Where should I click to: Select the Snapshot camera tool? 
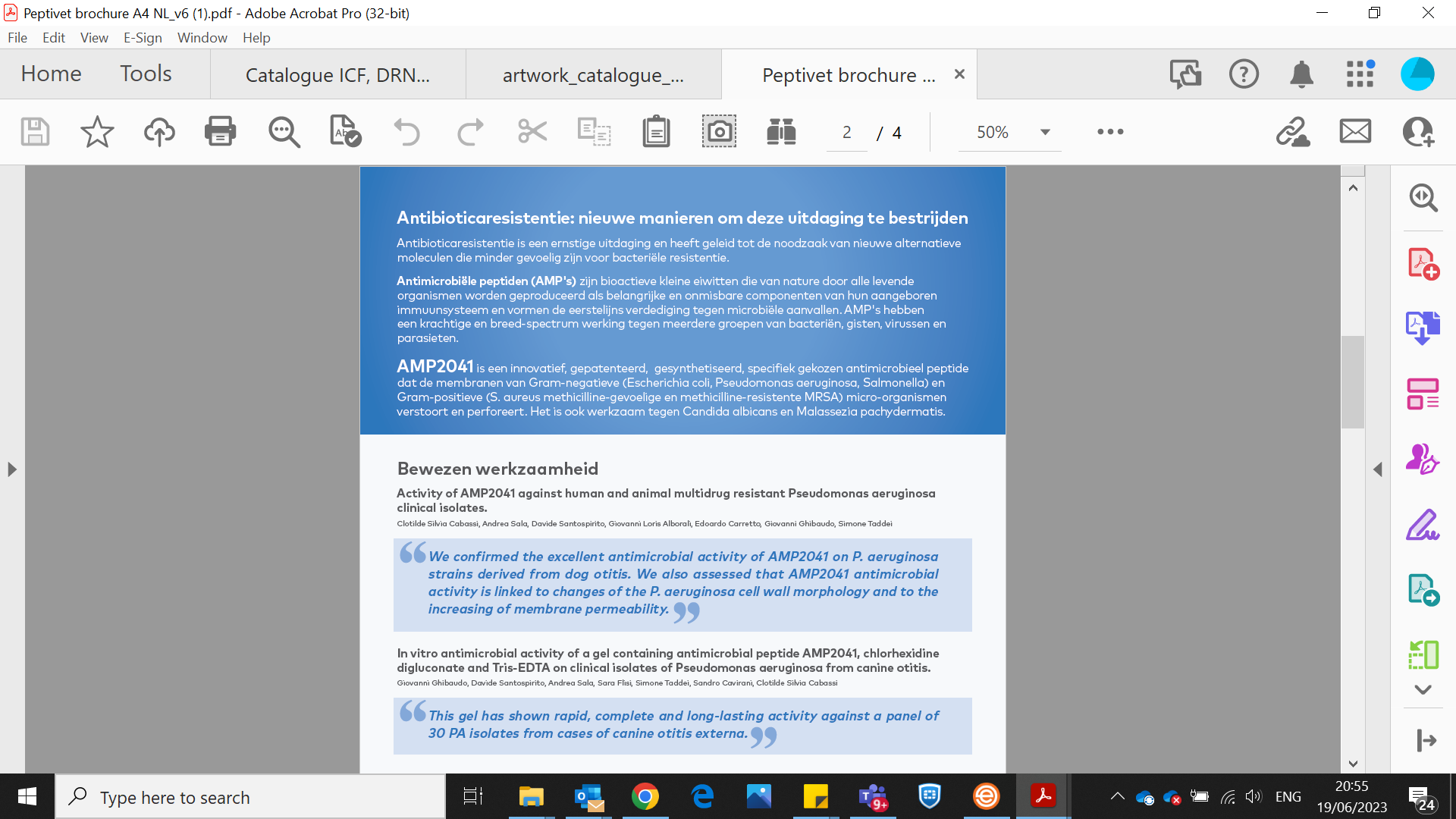718,132
